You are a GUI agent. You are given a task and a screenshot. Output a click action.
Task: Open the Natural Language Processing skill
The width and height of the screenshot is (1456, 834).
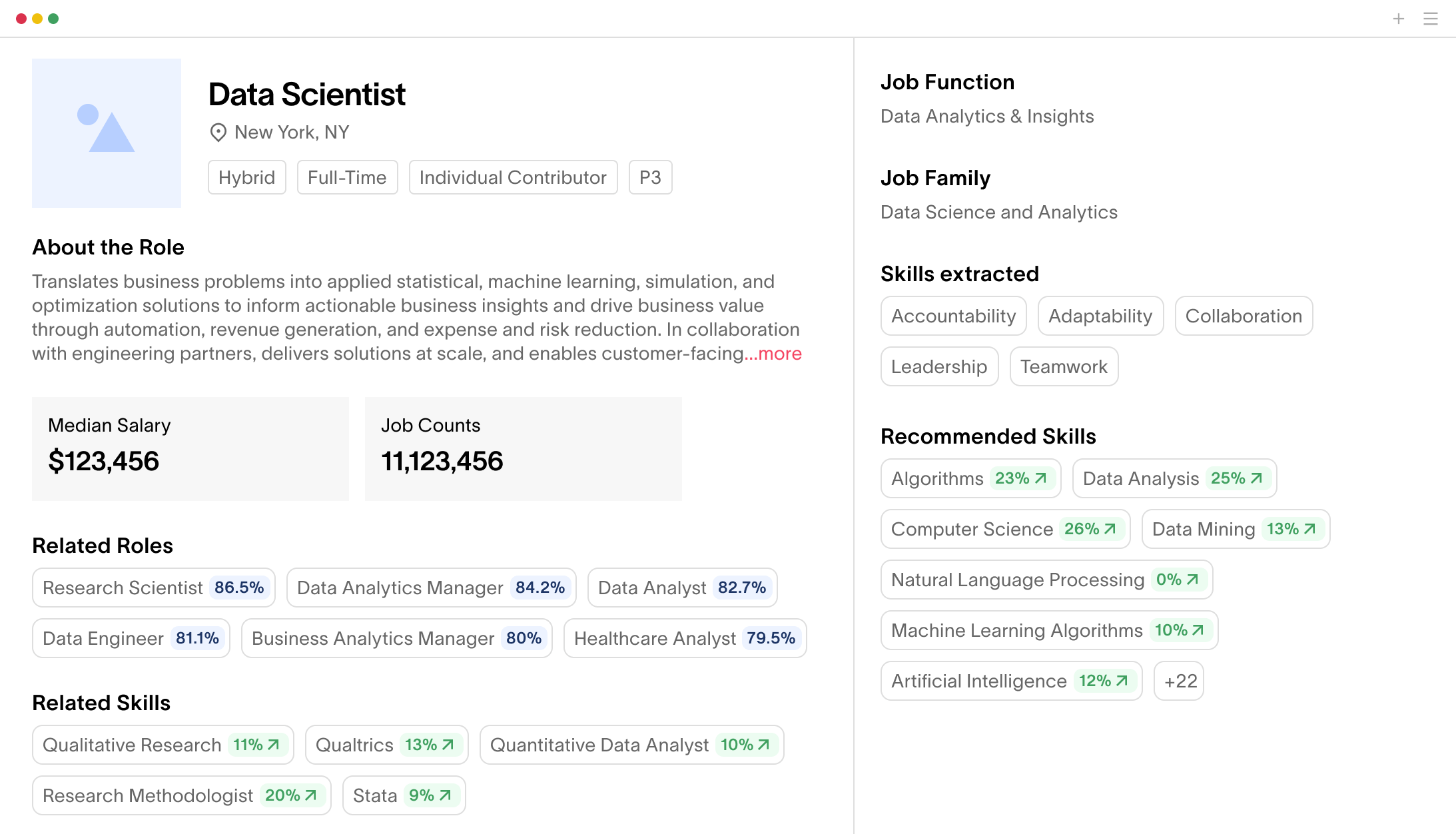click(x=1047, y=580)
